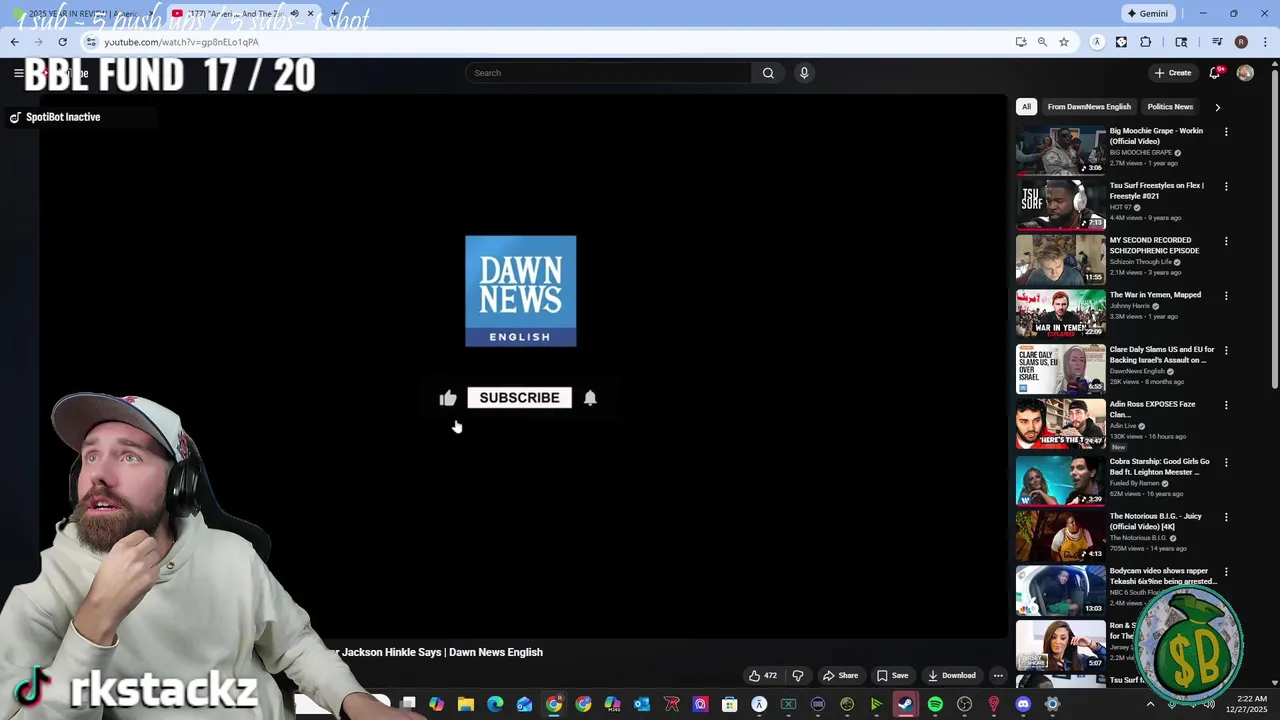The width and height of the screenshot is (1280, 720).
Task: Select the All filter chip
Action: 1026,107
